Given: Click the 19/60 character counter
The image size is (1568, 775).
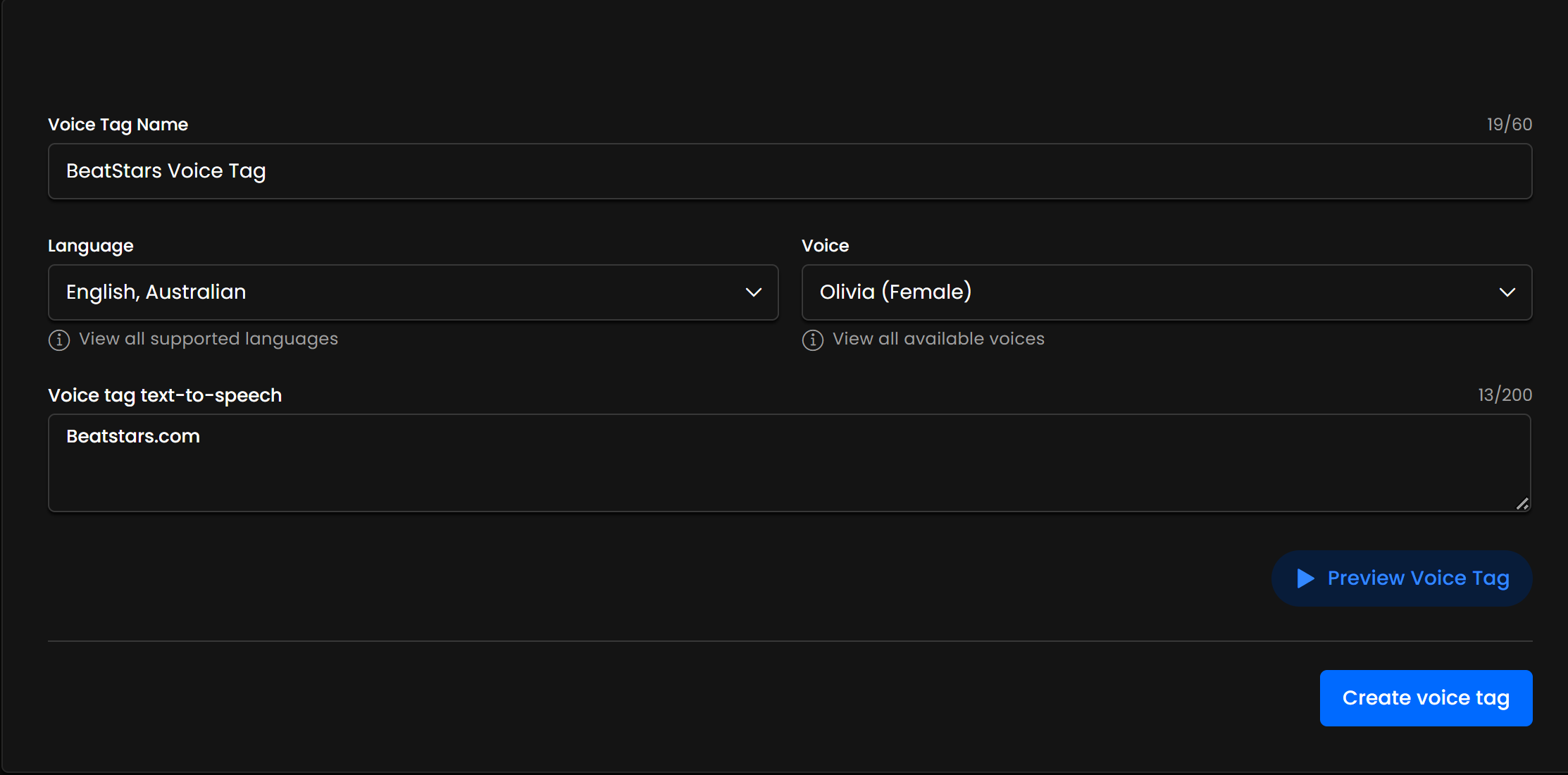Looking at the screenshot, I should pyautogui.click(x=1509, y=125).
